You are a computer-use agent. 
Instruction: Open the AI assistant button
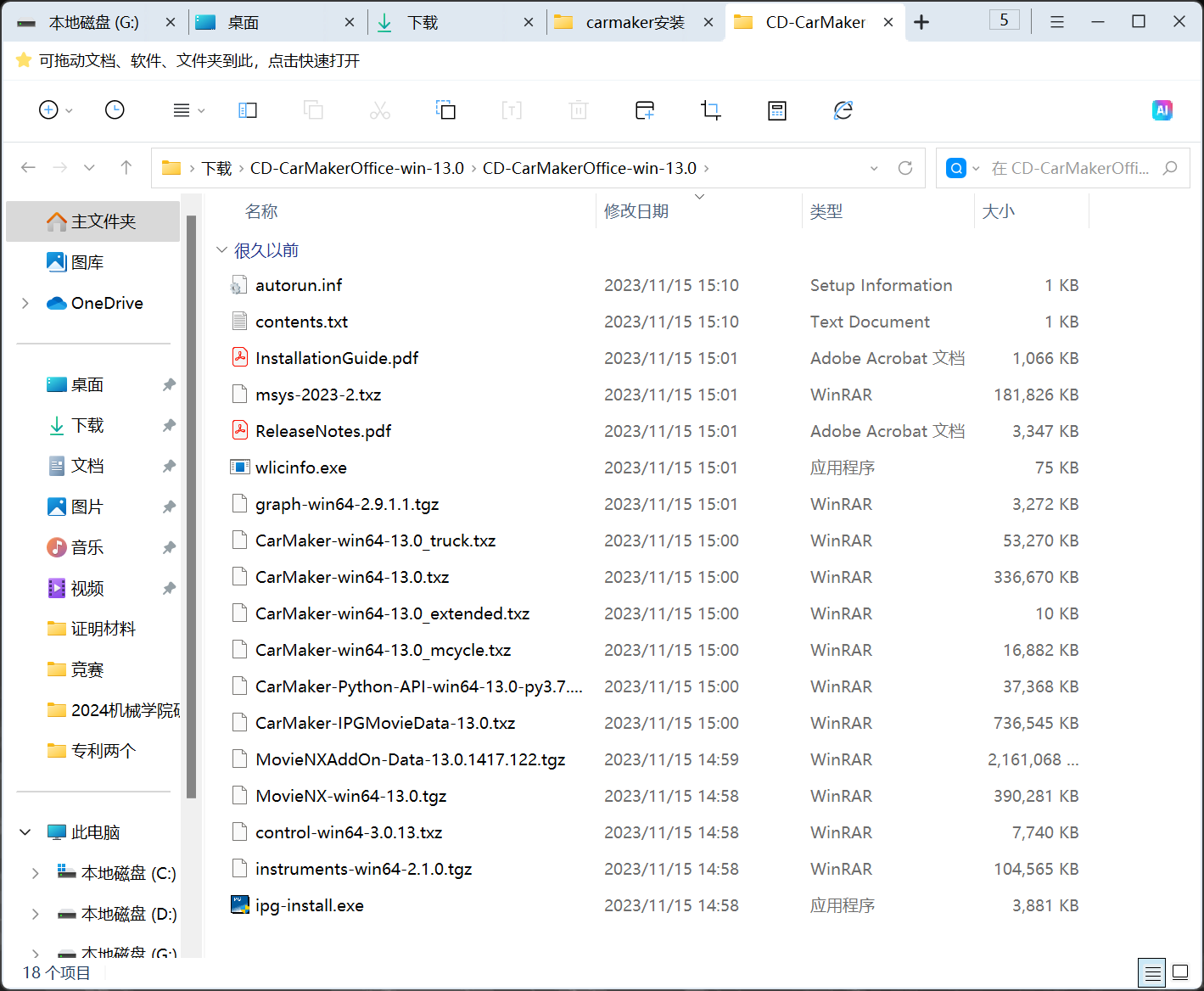point(1162,110)
